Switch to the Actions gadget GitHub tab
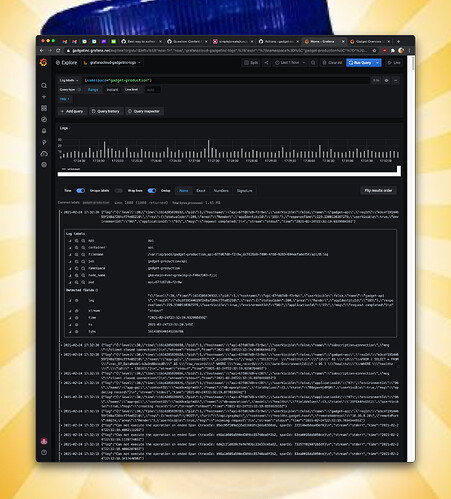 coord(279,41)
